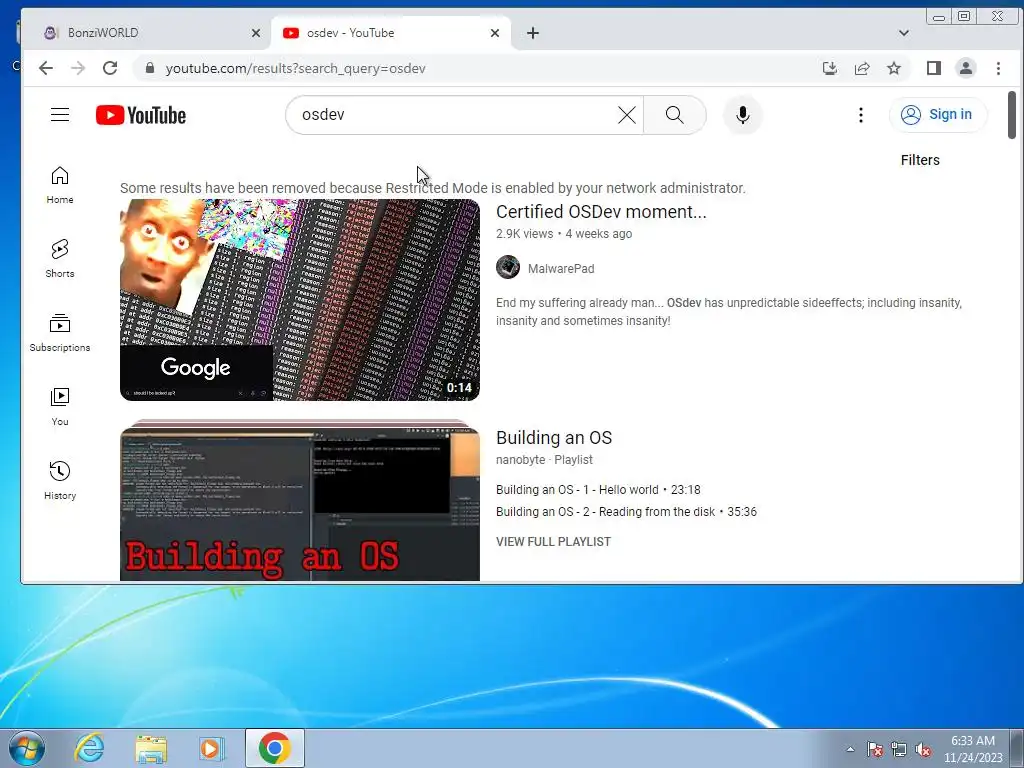Close the BonziWORLD tab
The height and width of the screenshot is (768, 1024).
256,33
